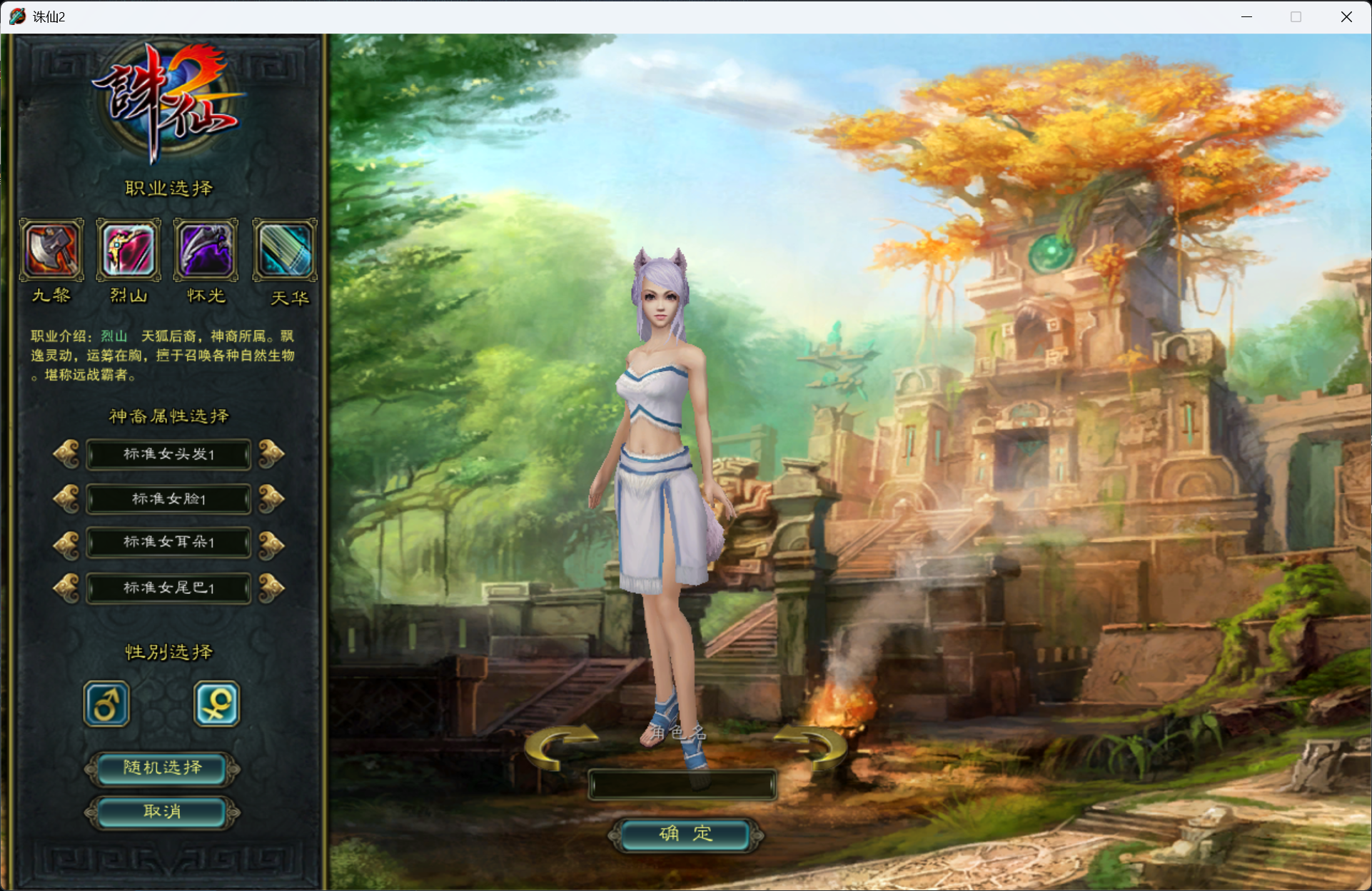Select female gender symbol
Image resolution: width=1372 pixels, height=891 pixels.
pos(216,704)
